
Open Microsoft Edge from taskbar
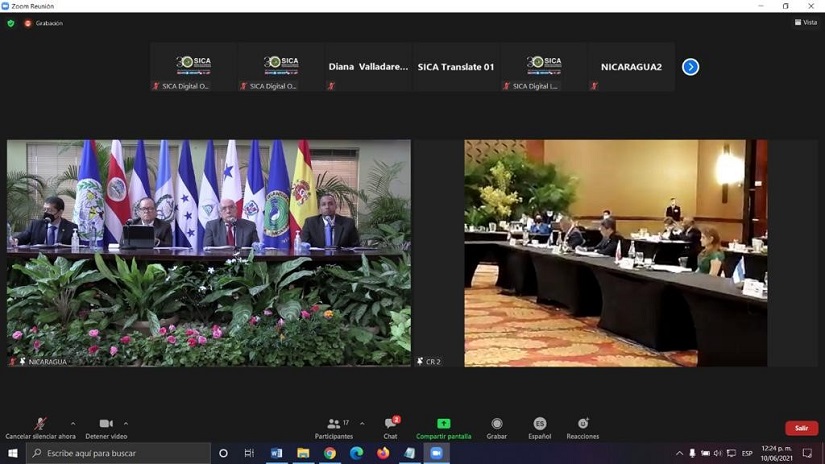click(x=356, y=453)
